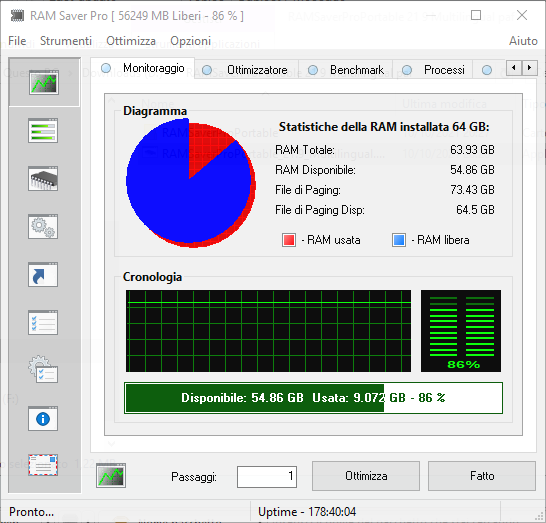Click the RAM Disponibile 54.86 GB value
Viewport: 546px width, 523px height.
tap(472, 170)
